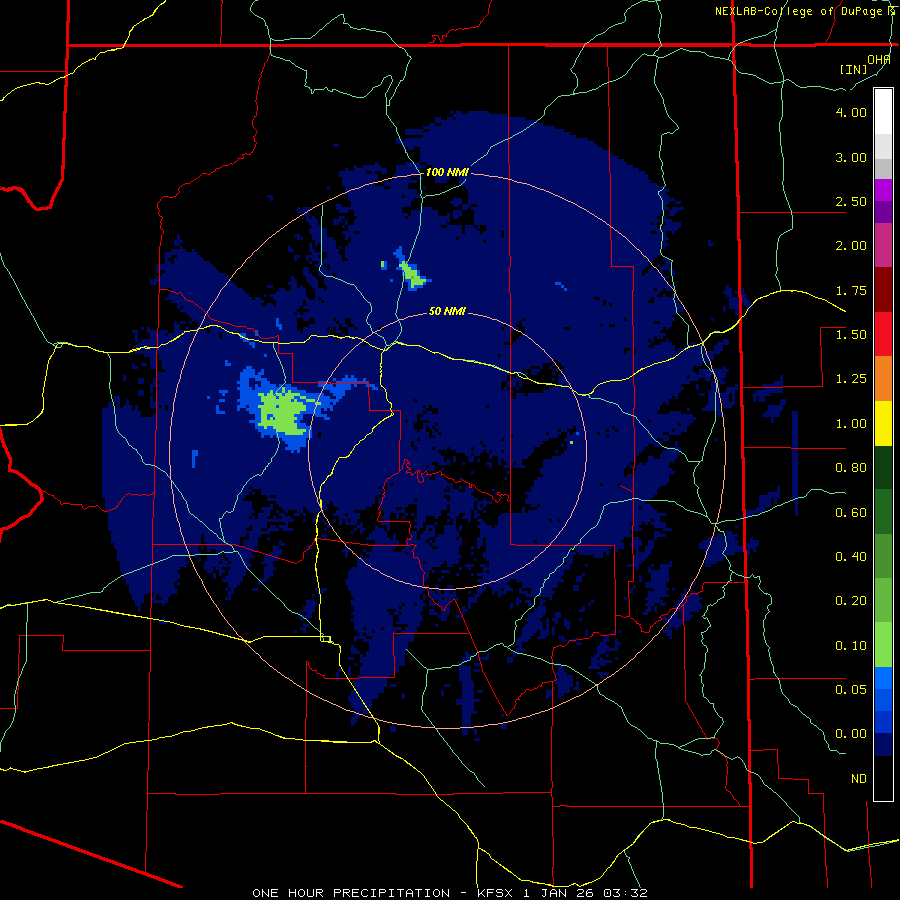Click the "1.75" legend value

[851, 290]
